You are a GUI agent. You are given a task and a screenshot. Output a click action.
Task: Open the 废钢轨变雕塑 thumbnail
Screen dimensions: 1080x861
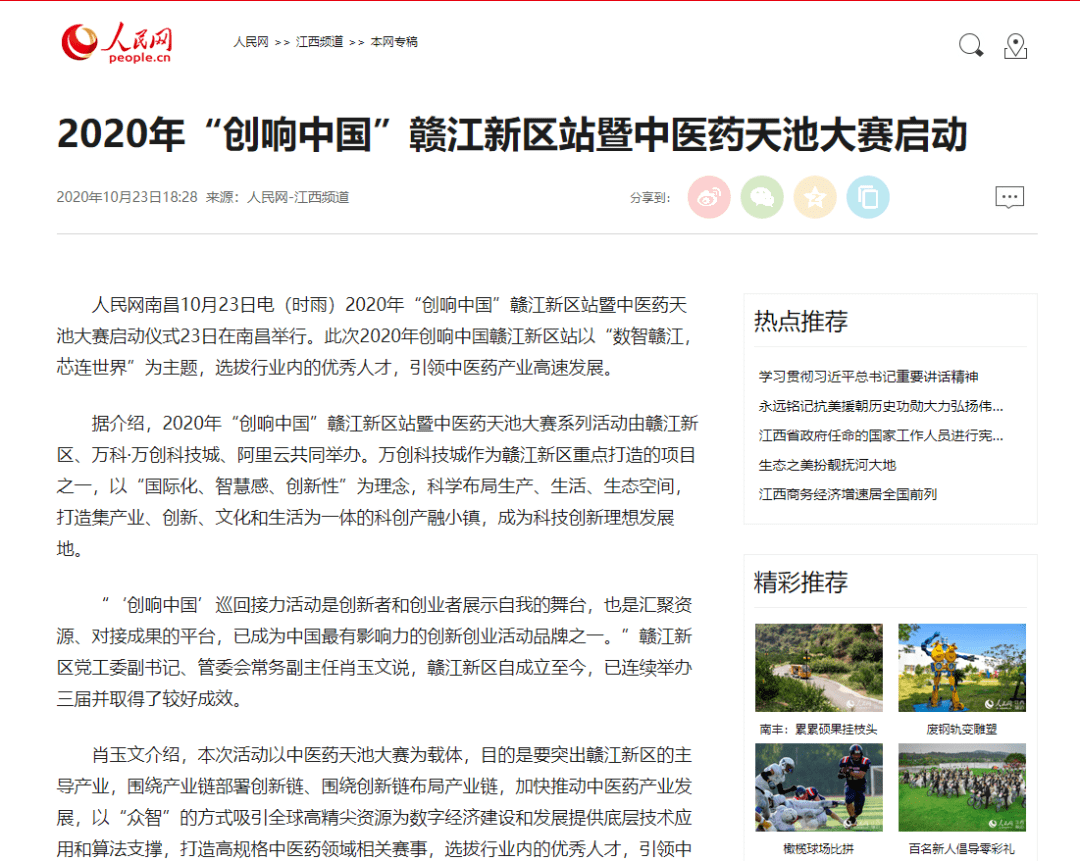tap(962, 666)
